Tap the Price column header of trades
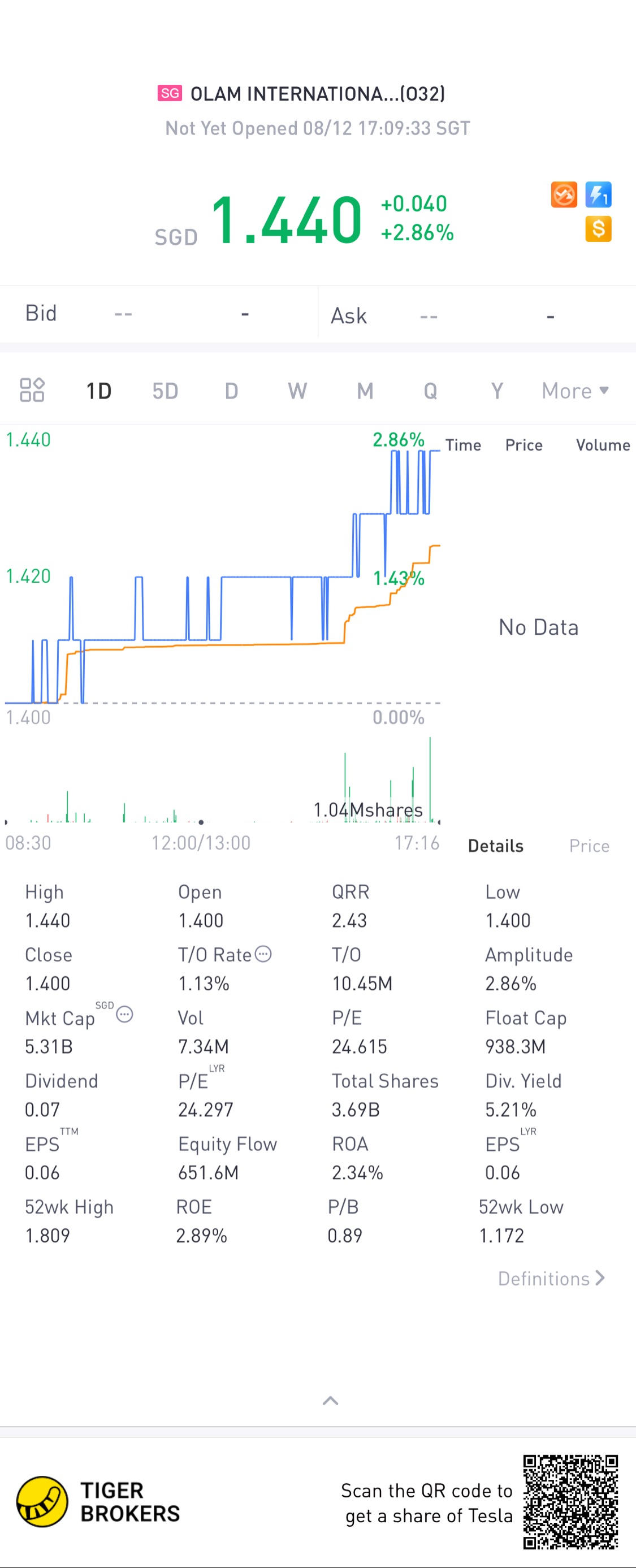Viewport: 636px width, 1568px height. (x=523, y=445)
